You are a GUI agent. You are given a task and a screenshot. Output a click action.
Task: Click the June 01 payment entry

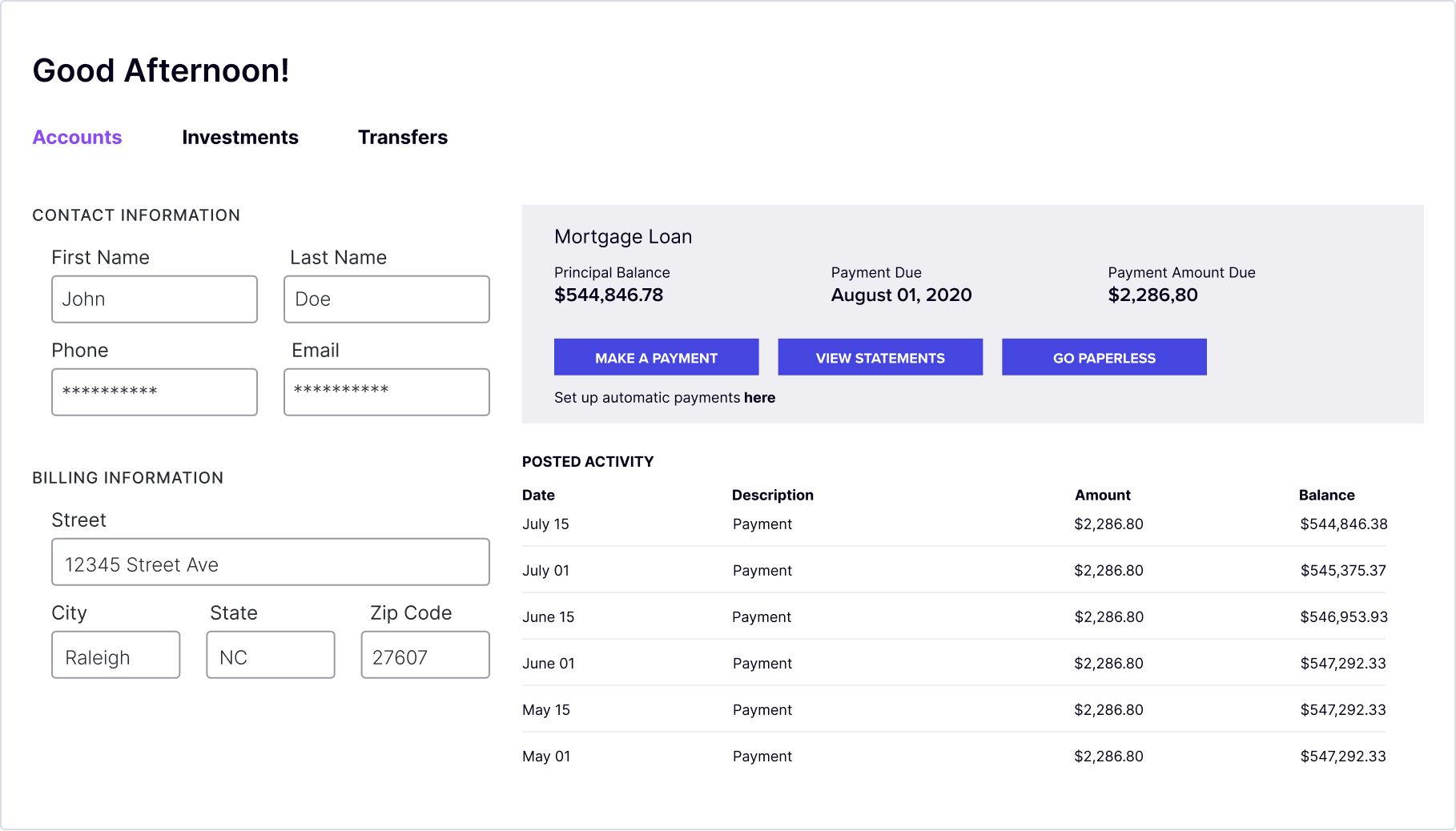click(954, 664)
